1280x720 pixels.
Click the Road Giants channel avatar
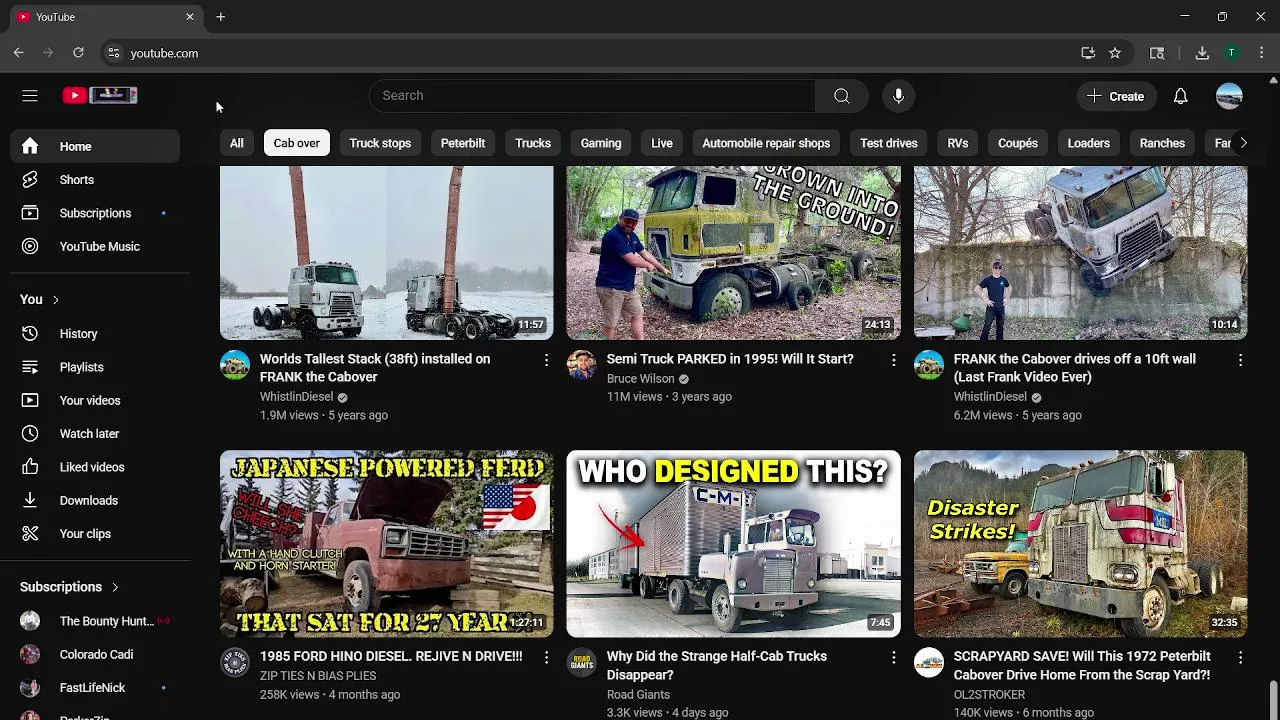[581, 663]
